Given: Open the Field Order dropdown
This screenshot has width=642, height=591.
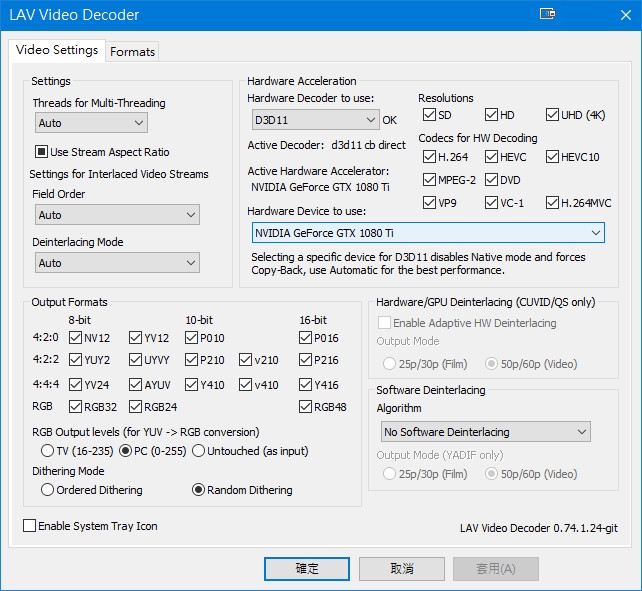Looking at the screenshot, I should click(118, 215).
